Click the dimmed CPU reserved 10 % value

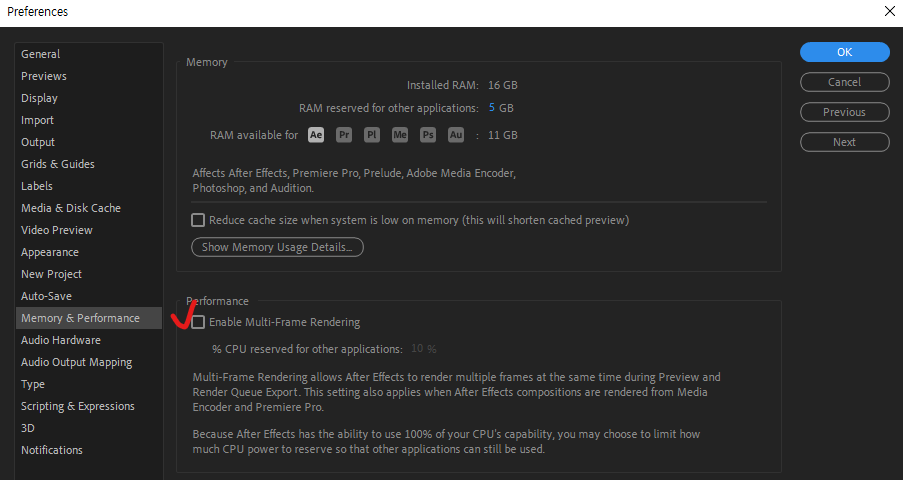pos(424,349)
